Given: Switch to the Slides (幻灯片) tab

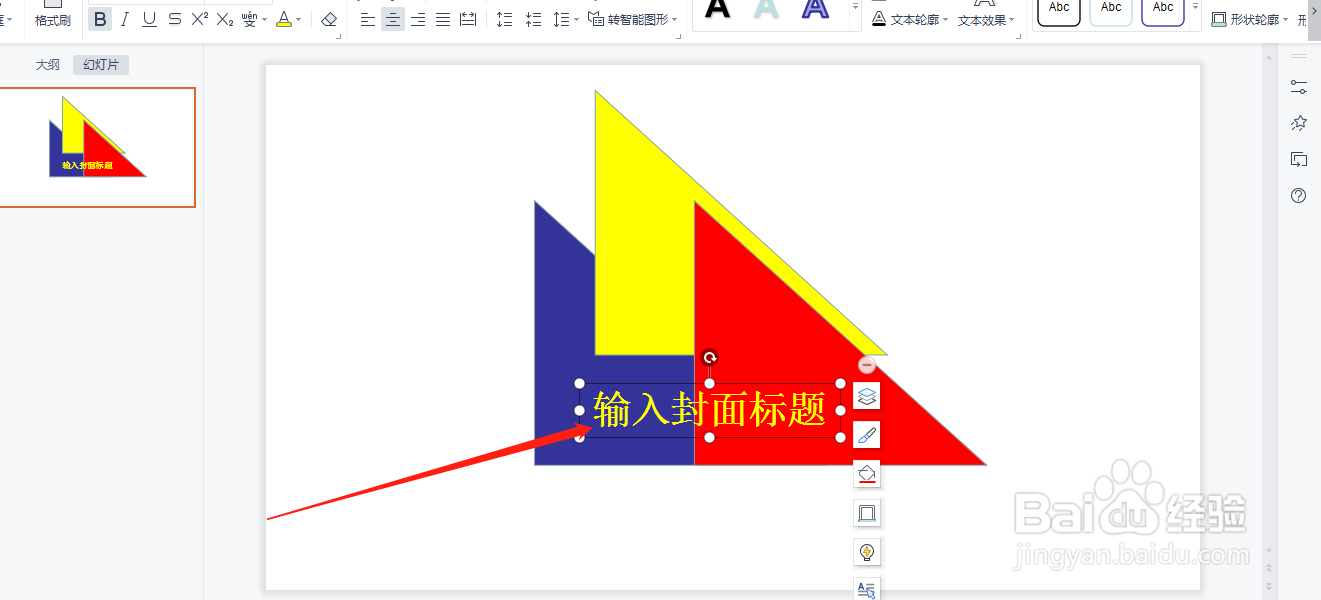Looking at the screenshot, I should pos(101,65).
